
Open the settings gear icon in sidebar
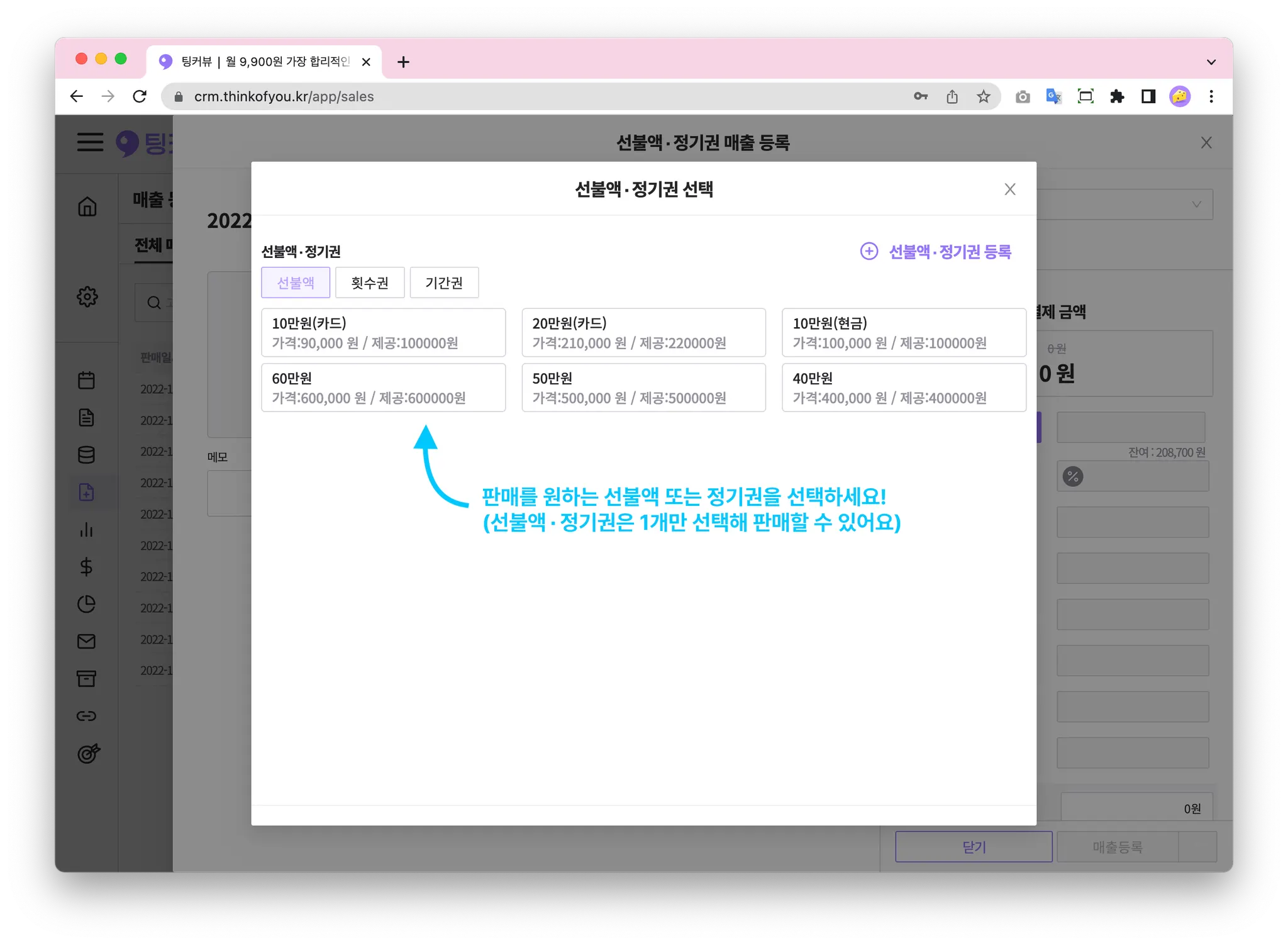(87, 296)
